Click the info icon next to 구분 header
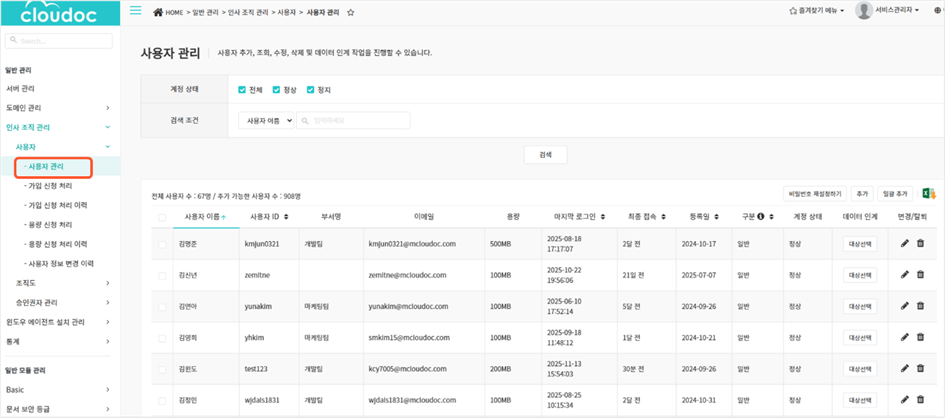The width and height of the screenshot is (945, 418). (761, 216)
